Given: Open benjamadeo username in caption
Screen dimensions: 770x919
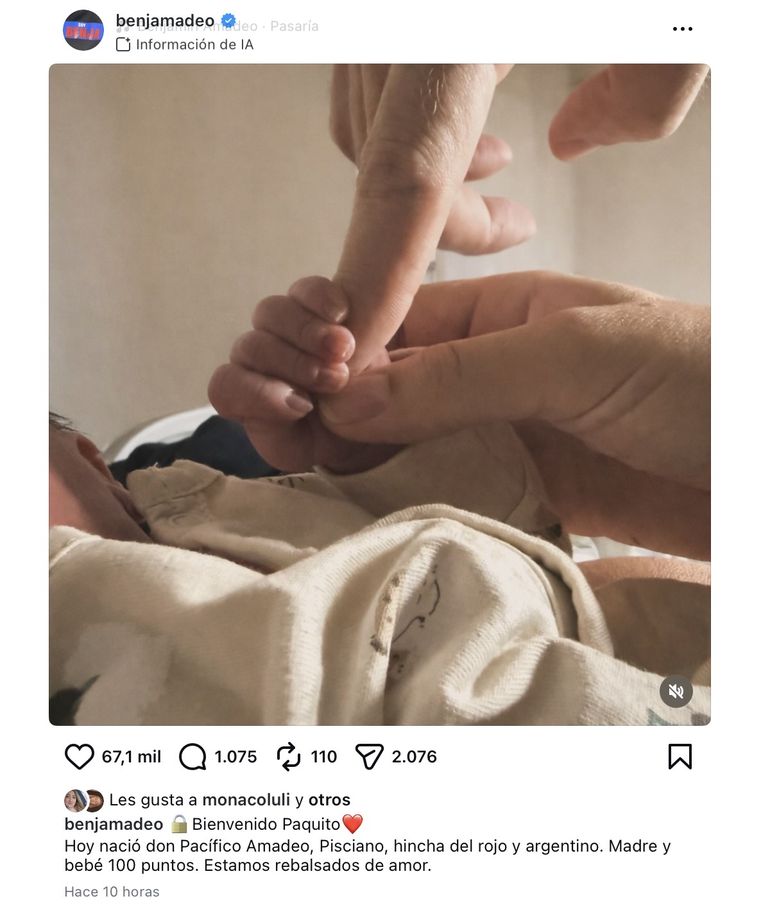Looking at the screenshot, I should pyautogui.click(x=114, y=824).
